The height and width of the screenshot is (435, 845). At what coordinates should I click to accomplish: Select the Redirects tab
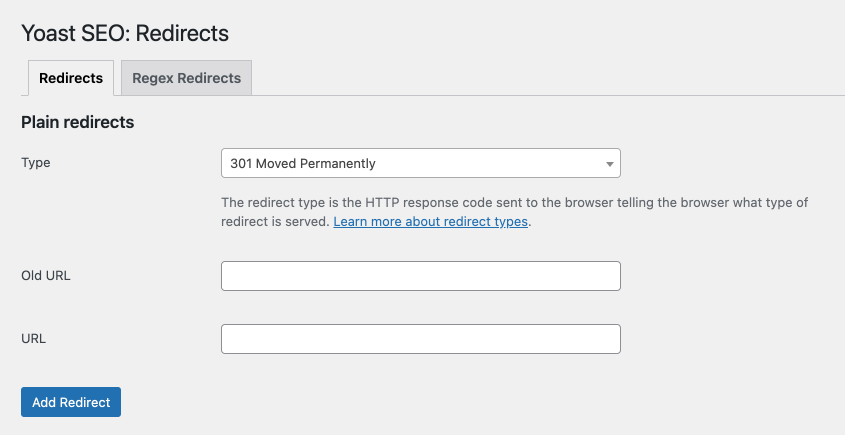click(x=71, y=78)
